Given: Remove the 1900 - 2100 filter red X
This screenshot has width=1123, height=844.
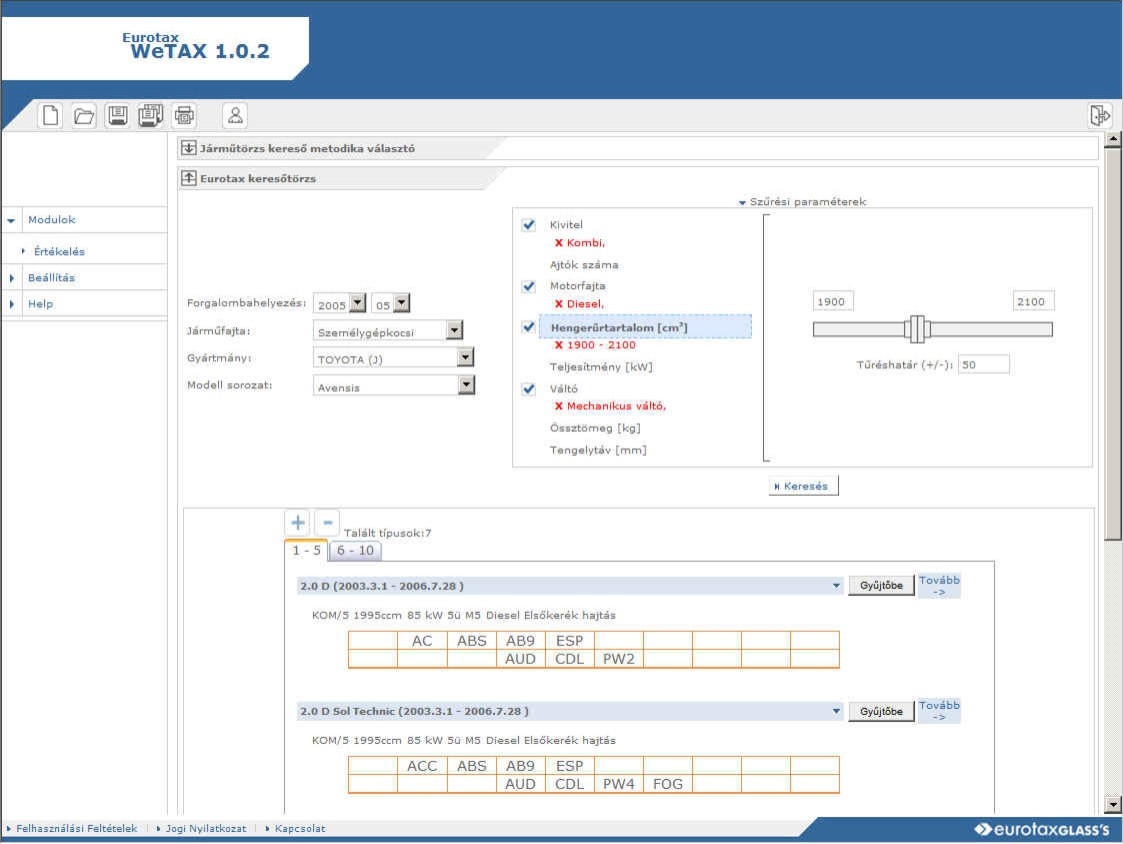Looking at the screenshot, I should pos(559,345).
